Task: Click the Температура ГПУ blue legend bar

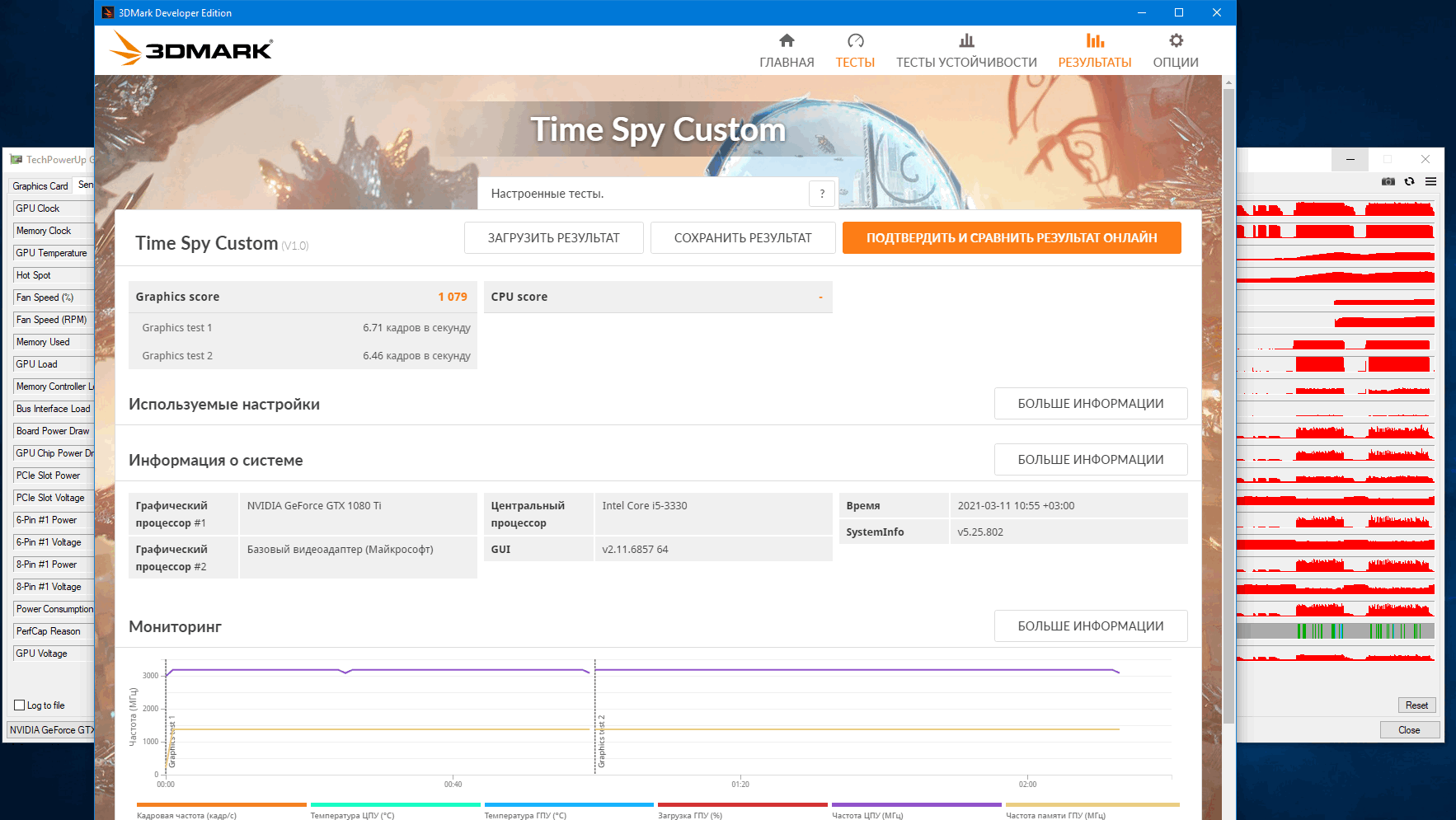Action: pyautogui.click(x=569, y=804)
